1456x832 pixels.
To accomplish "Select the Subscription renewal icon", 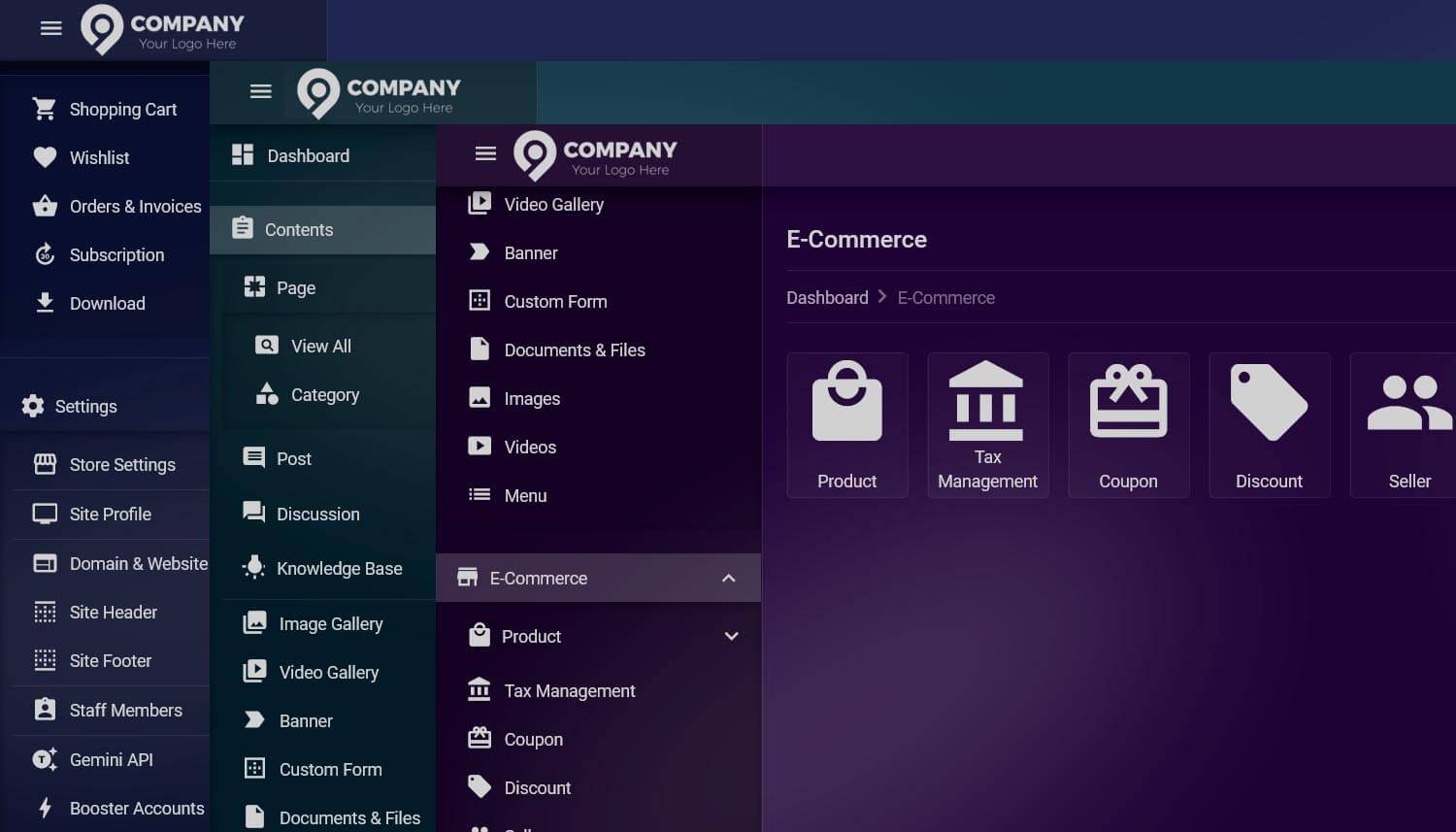I will [x=45, y=254].
